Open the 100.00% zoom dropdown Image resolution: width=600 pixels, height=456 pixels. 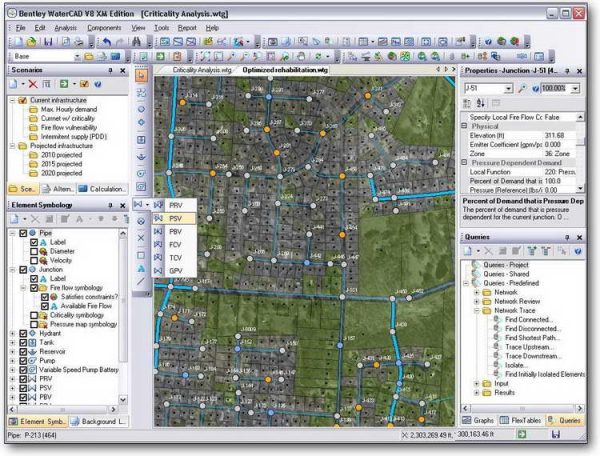pos(576,88)
